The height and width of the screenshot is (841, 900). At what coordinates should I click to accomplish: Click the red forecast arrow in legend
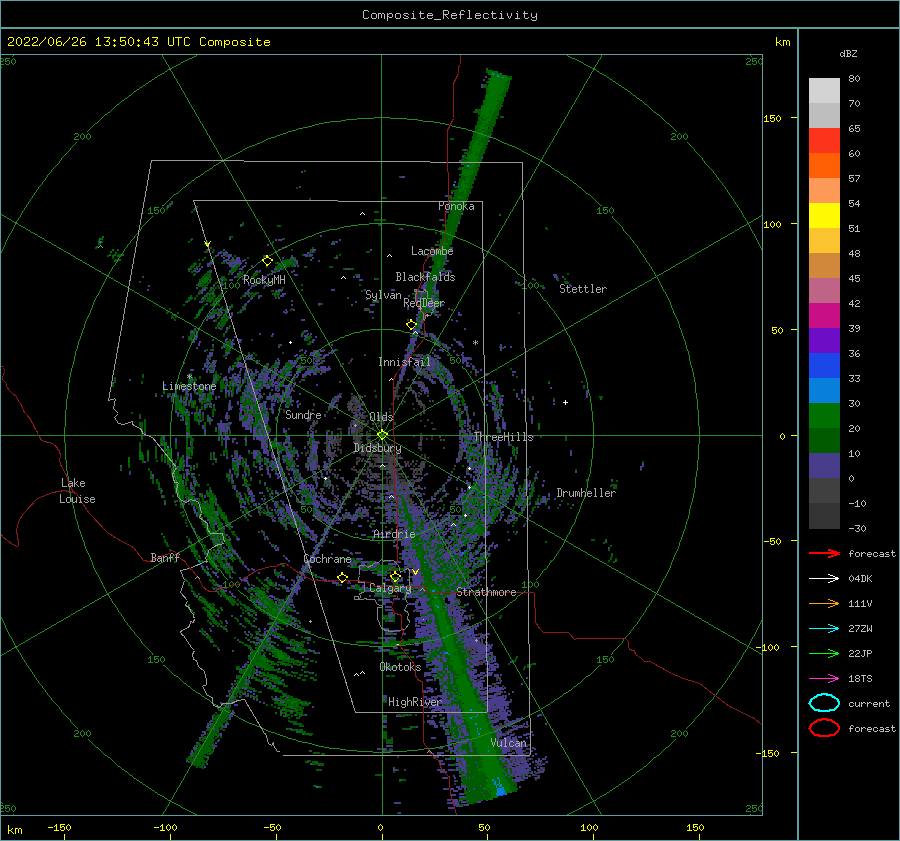pyautogui.click(x=824, y=553)
